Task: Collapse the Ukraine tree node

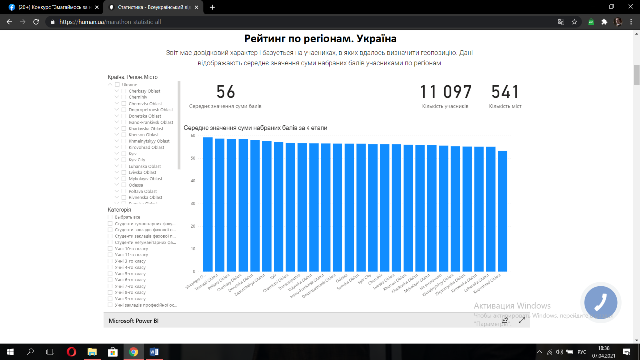Action: click(110, 84)
